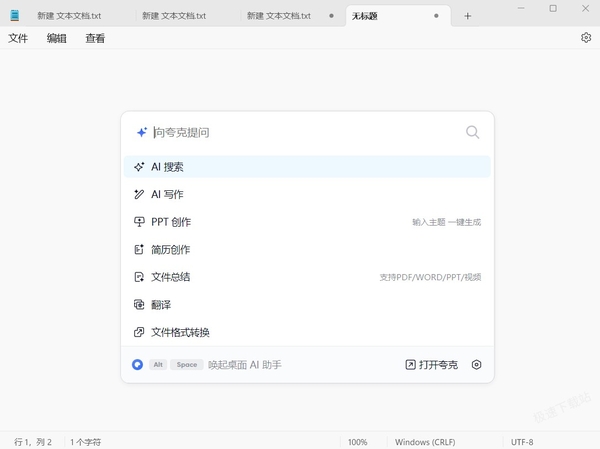Open the 编辑 menu

(x=57, y=38)
